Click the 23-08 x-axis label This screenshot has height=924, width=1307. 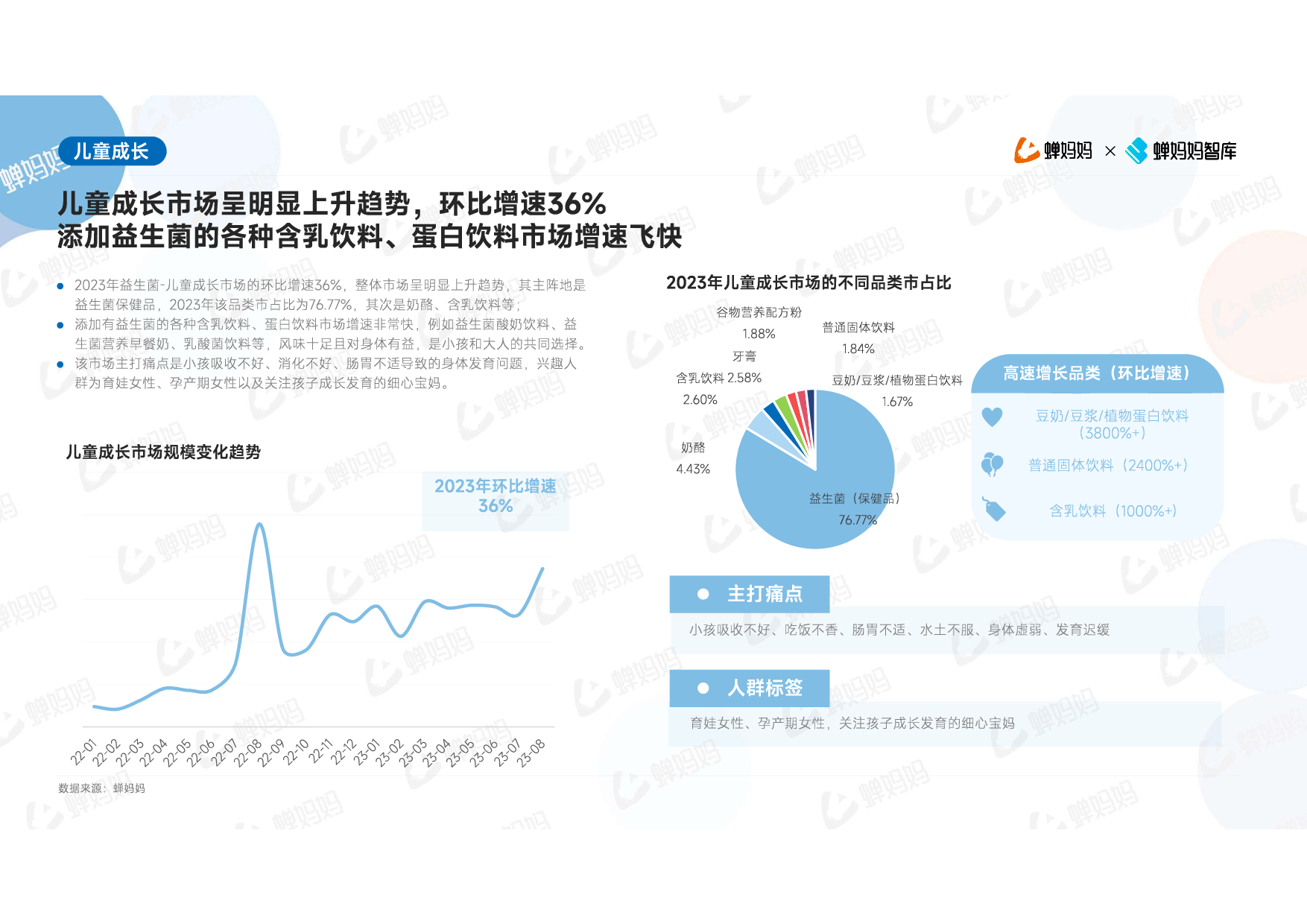pos(531,753)
